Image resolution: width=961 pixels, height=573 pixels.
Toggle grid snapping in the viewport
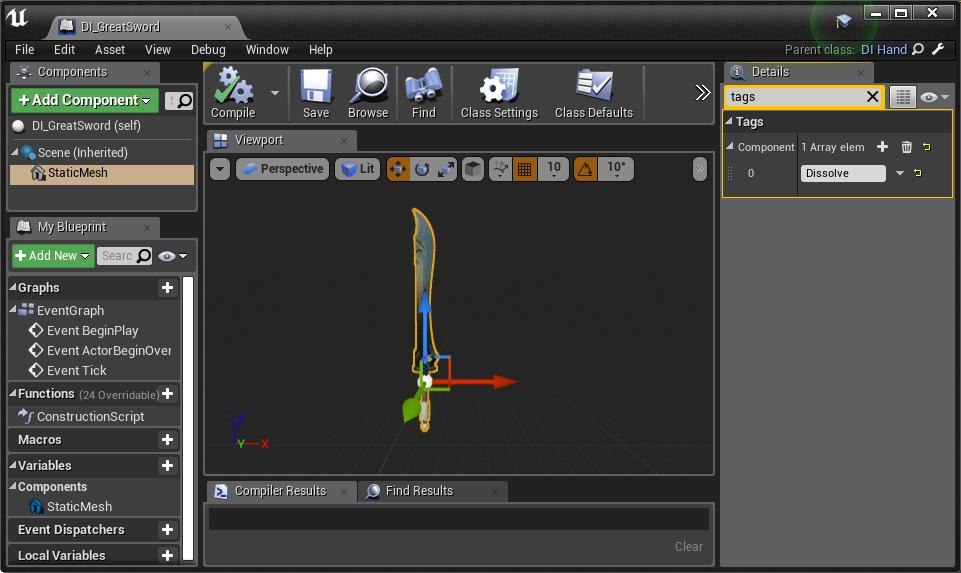(524, 169)
